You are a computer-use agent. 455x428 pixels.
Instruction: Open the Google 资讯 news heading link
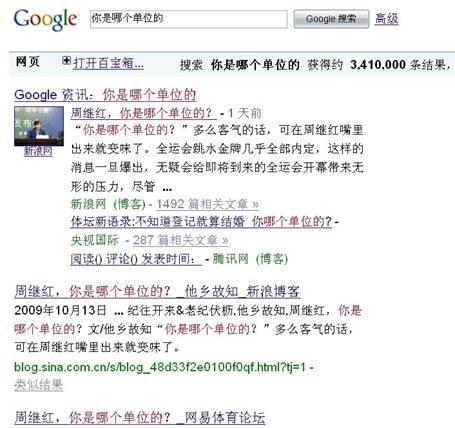[x=105, y=95]
